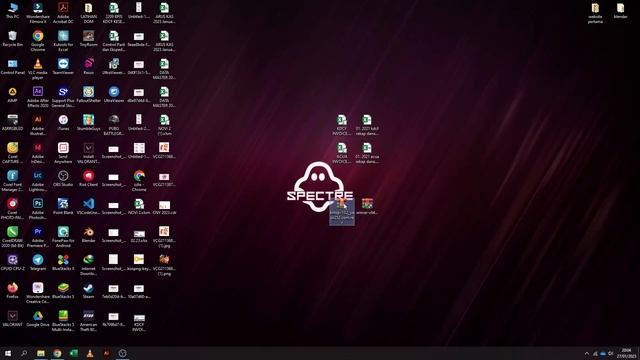The image size is (640, 360).
Task: Select the OBS Studio desktop icon
Action: [63, 178]
